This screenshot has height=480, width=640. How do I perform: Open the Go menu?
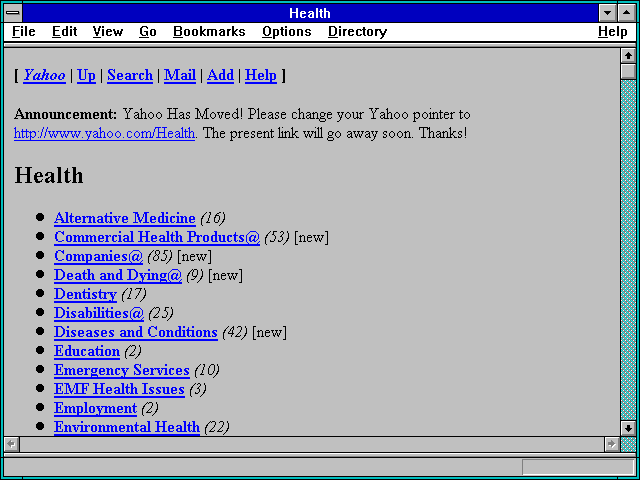(148, 32)
